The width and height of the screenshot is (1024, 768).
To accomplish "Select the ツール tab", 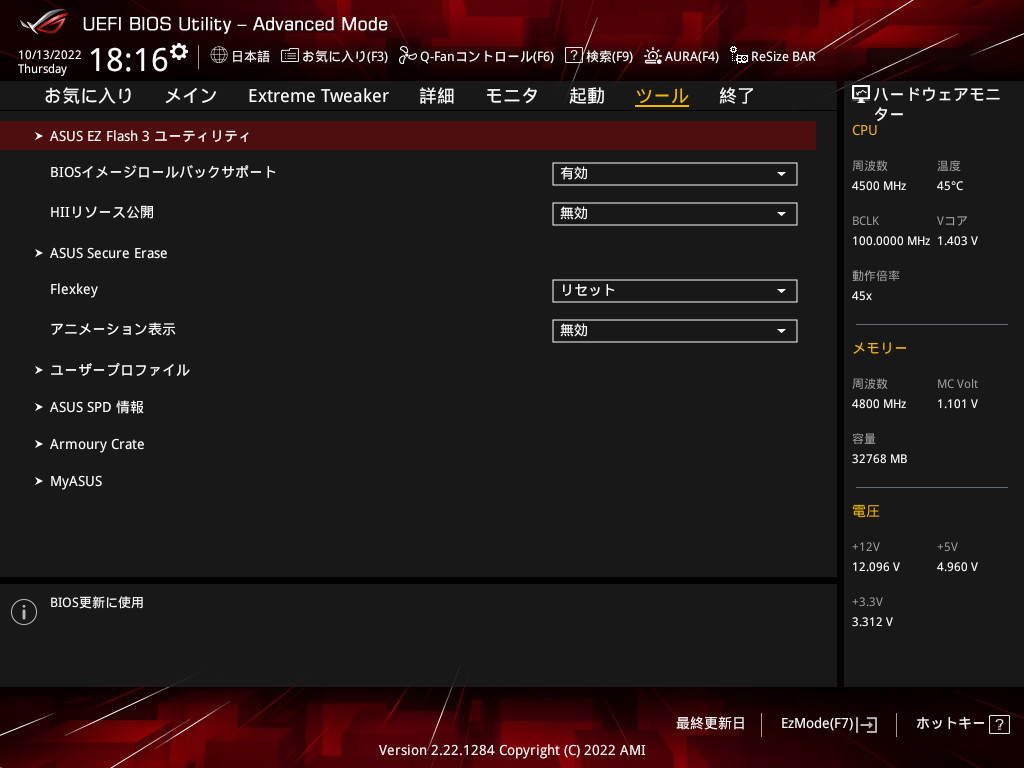I will (662, 96).
